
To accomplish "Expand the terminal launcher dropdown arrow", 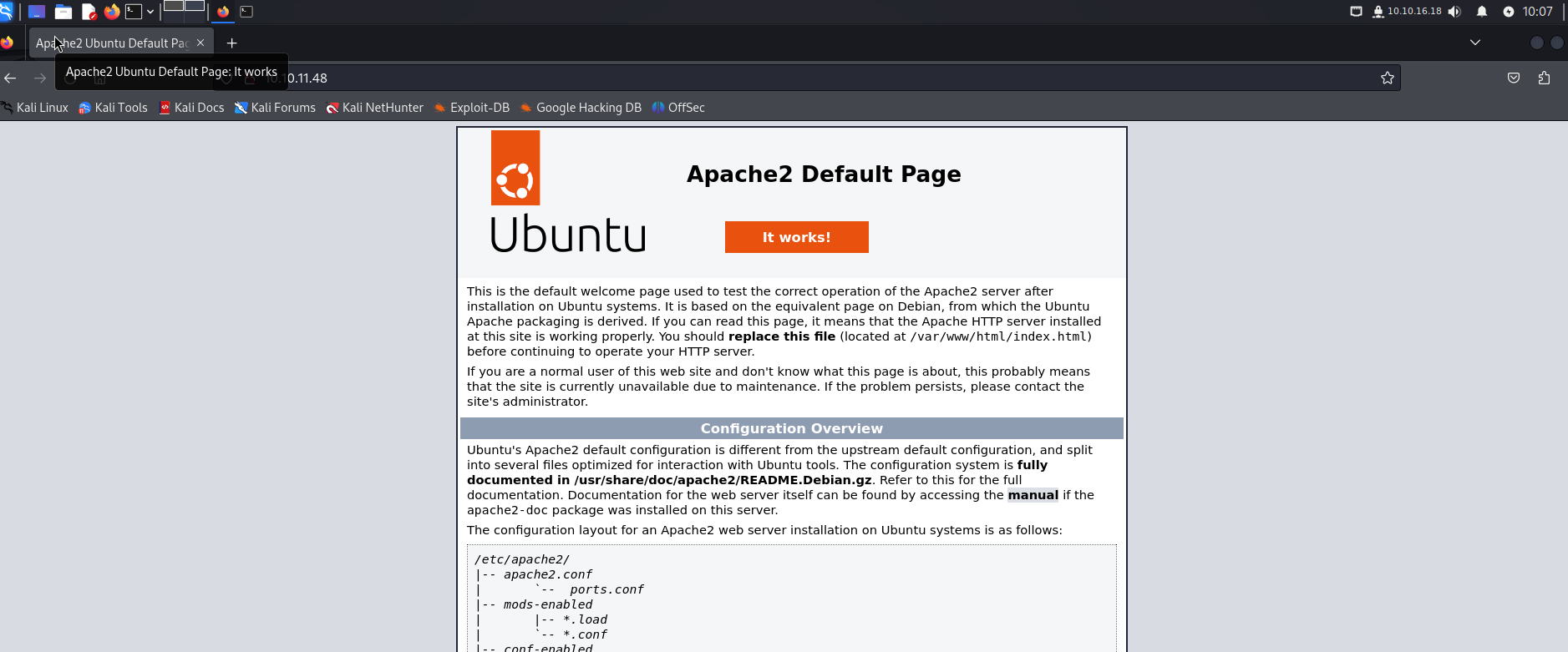I will (150, 12).
